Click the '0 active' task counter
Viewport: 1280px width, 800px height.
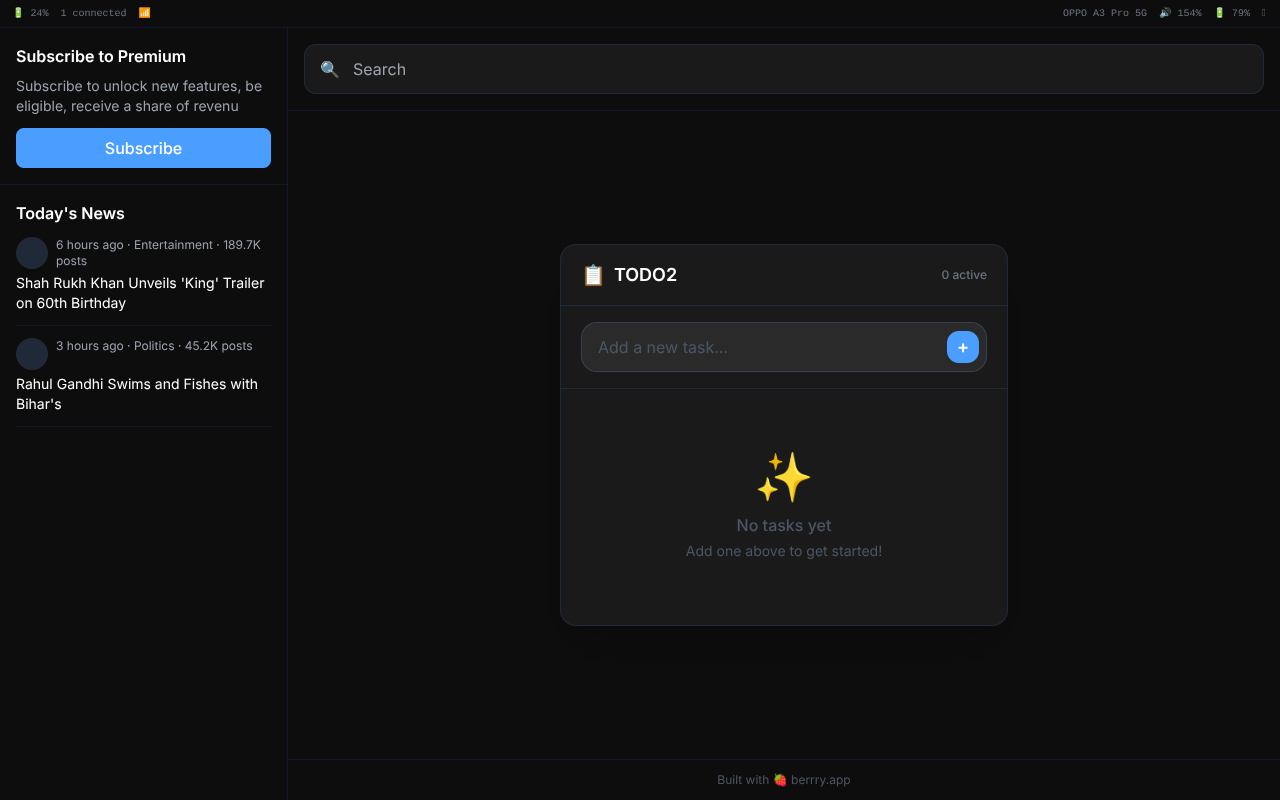pos(963,274)
